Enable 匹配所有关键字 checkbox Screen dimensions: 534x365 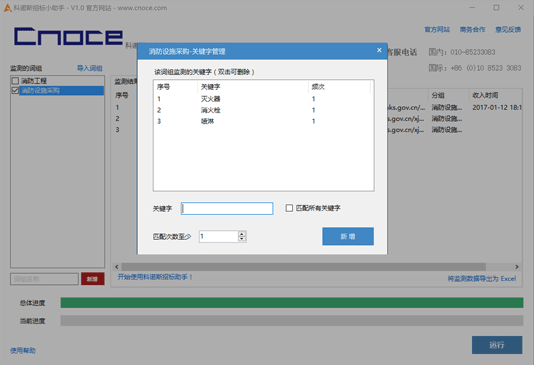point(289,208)
